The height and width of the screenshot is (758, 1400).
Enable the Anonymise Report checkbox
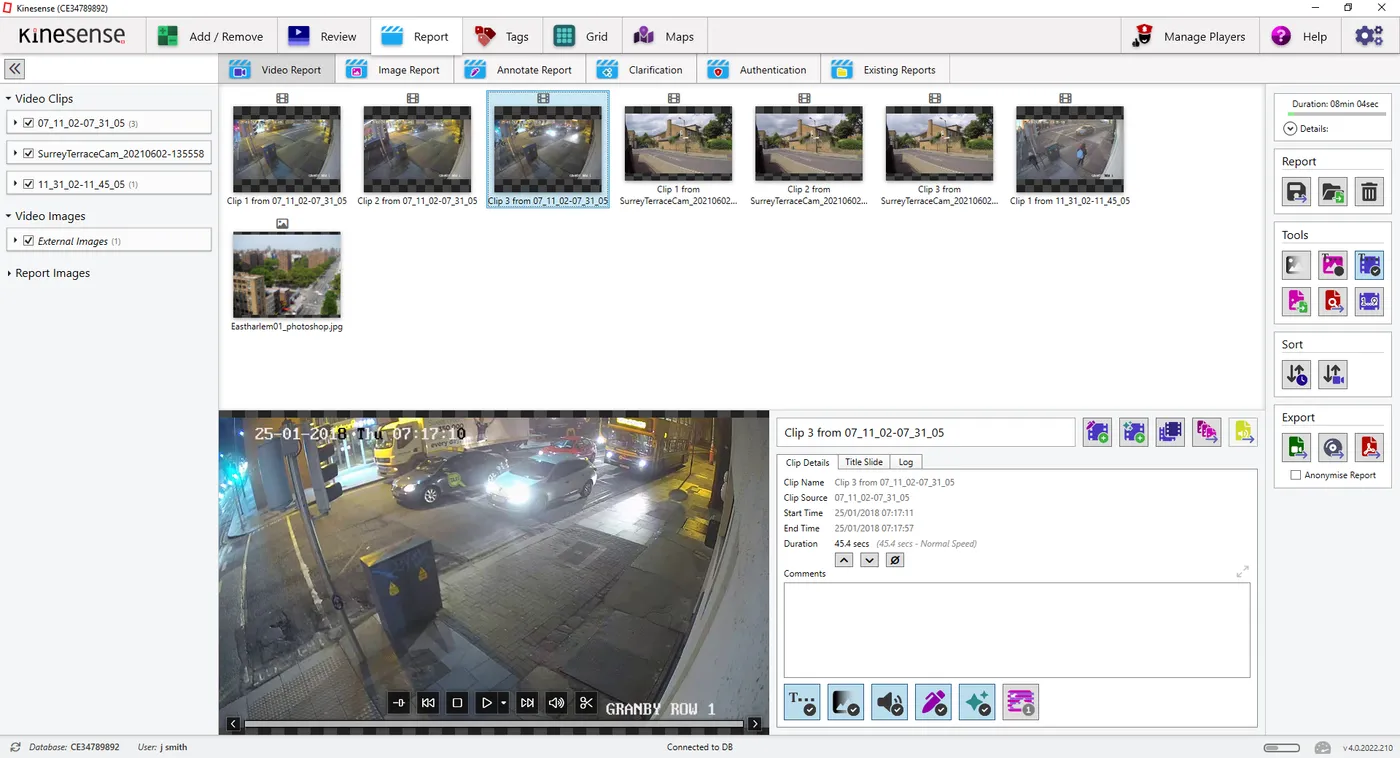[x=1296, y=475]
